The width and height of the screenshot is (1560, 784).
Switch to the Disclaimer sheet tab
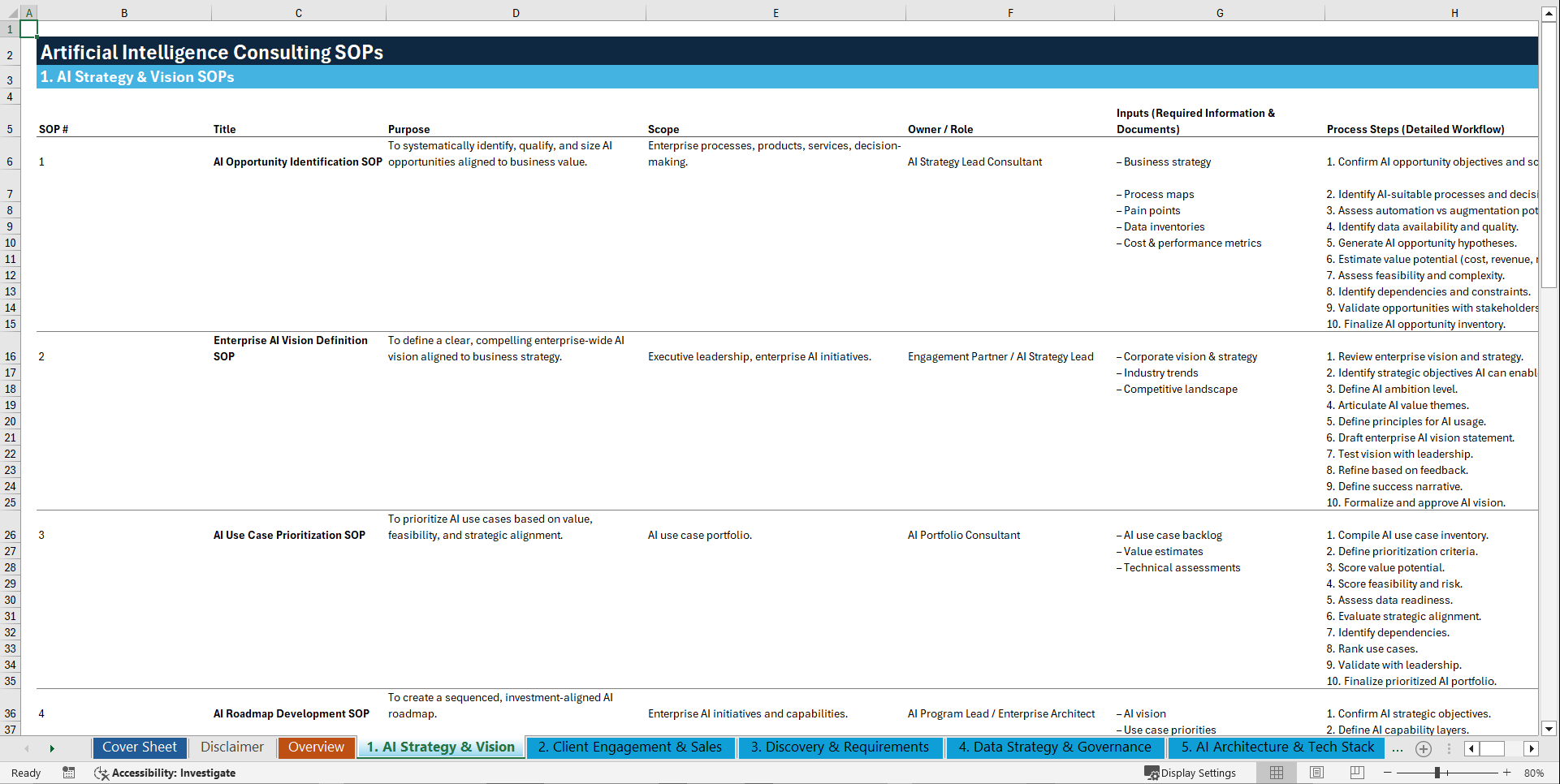click(x=231, y=747)
